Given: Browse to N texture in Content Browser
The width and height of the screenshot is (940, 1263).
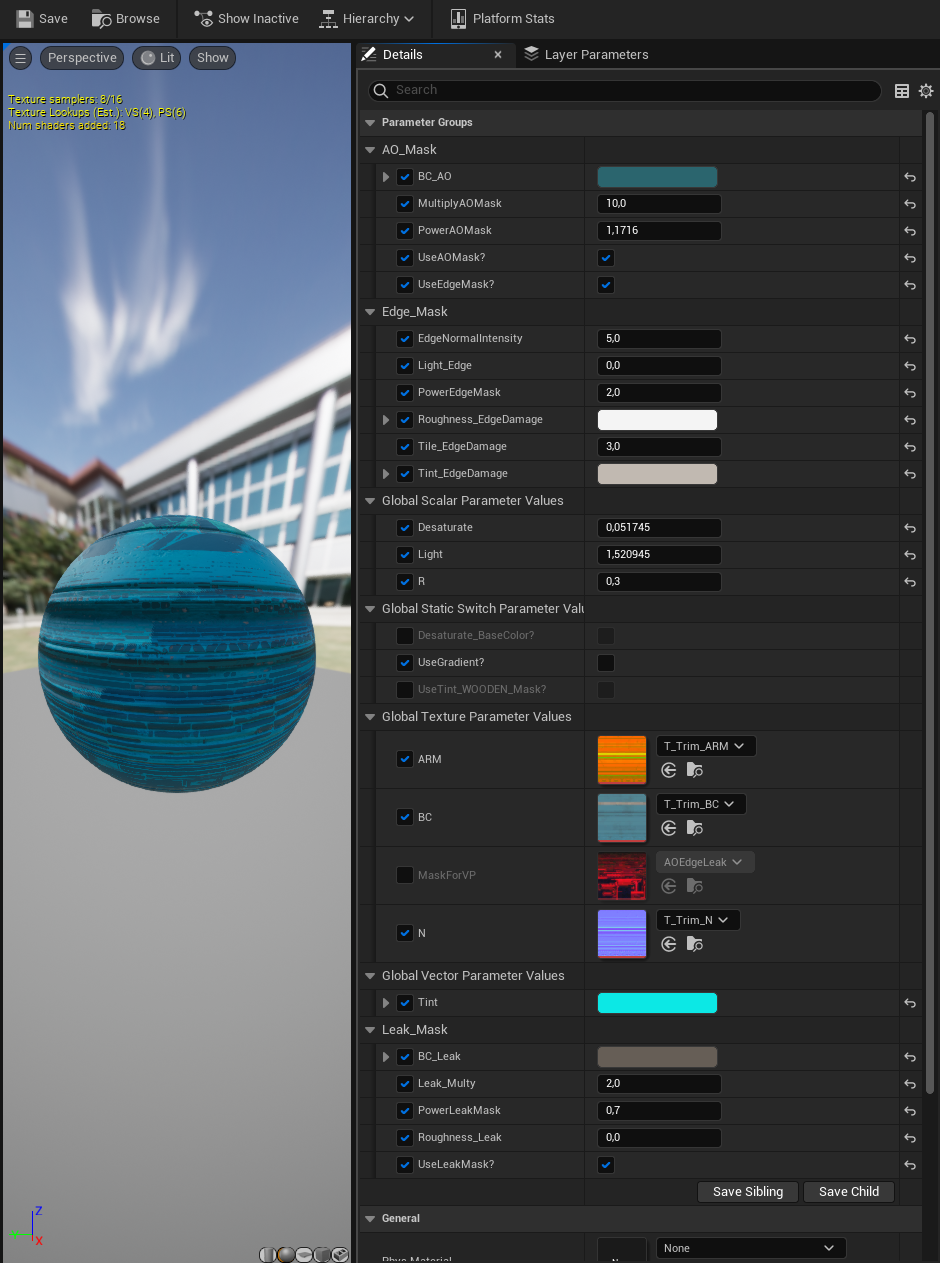Looking at the screenshot, I should point(695,944).
